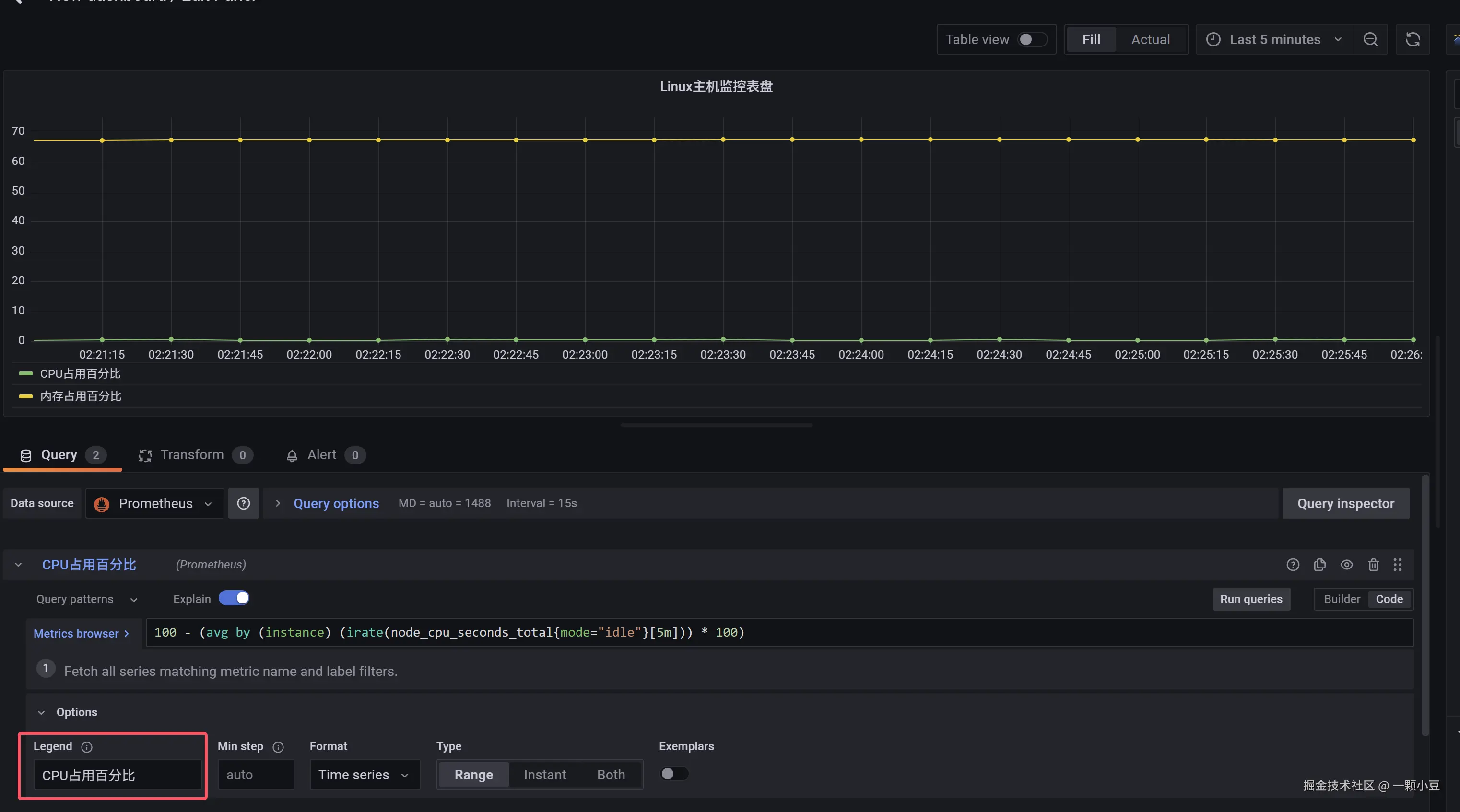Switch to the Alert tab
Image resolution: width=1460 pixels, height=812 pixels.
coord(321,455)
